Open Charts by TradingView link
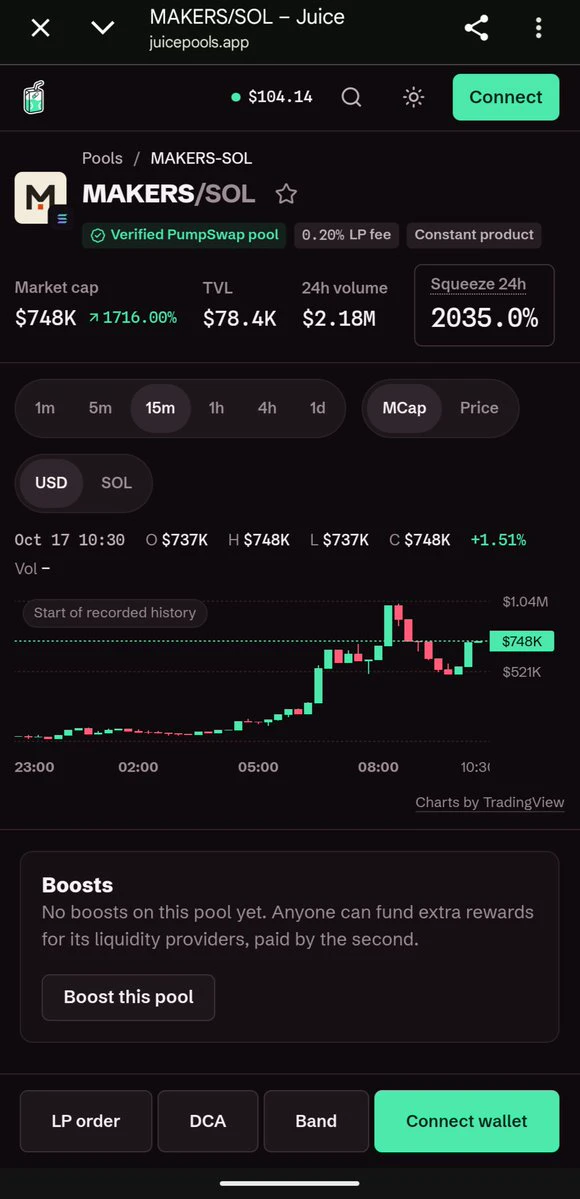Screen dimensions: 580x1199 tap(490, 802)
